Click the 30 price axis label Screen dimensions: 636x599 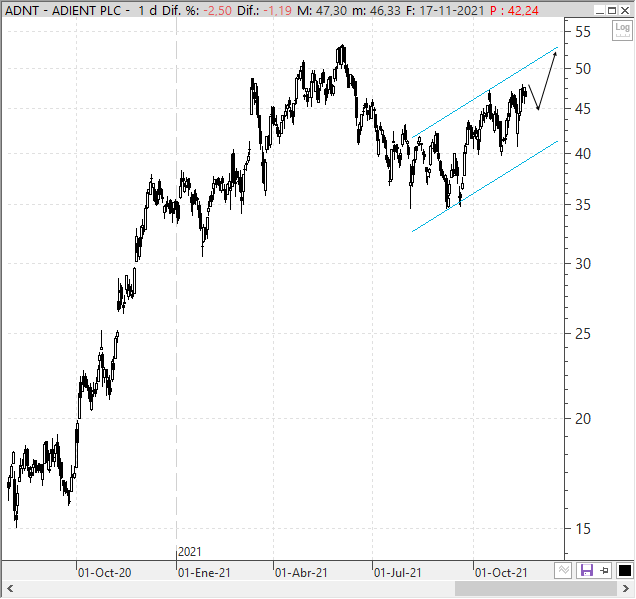[x=583, y=264]
